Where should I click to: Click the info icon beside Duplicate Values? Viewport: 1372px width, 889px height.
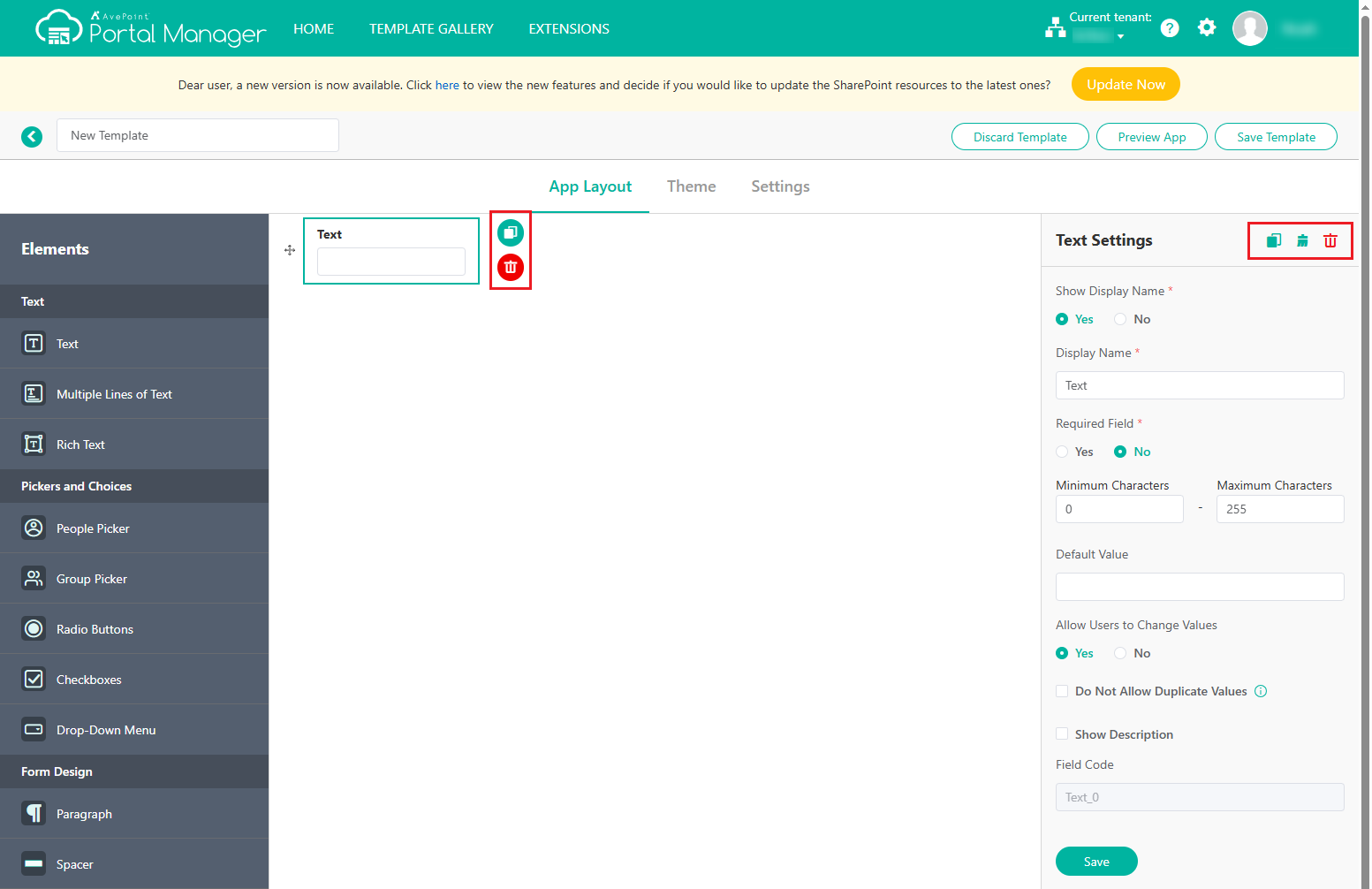(x=1261, y=691)
